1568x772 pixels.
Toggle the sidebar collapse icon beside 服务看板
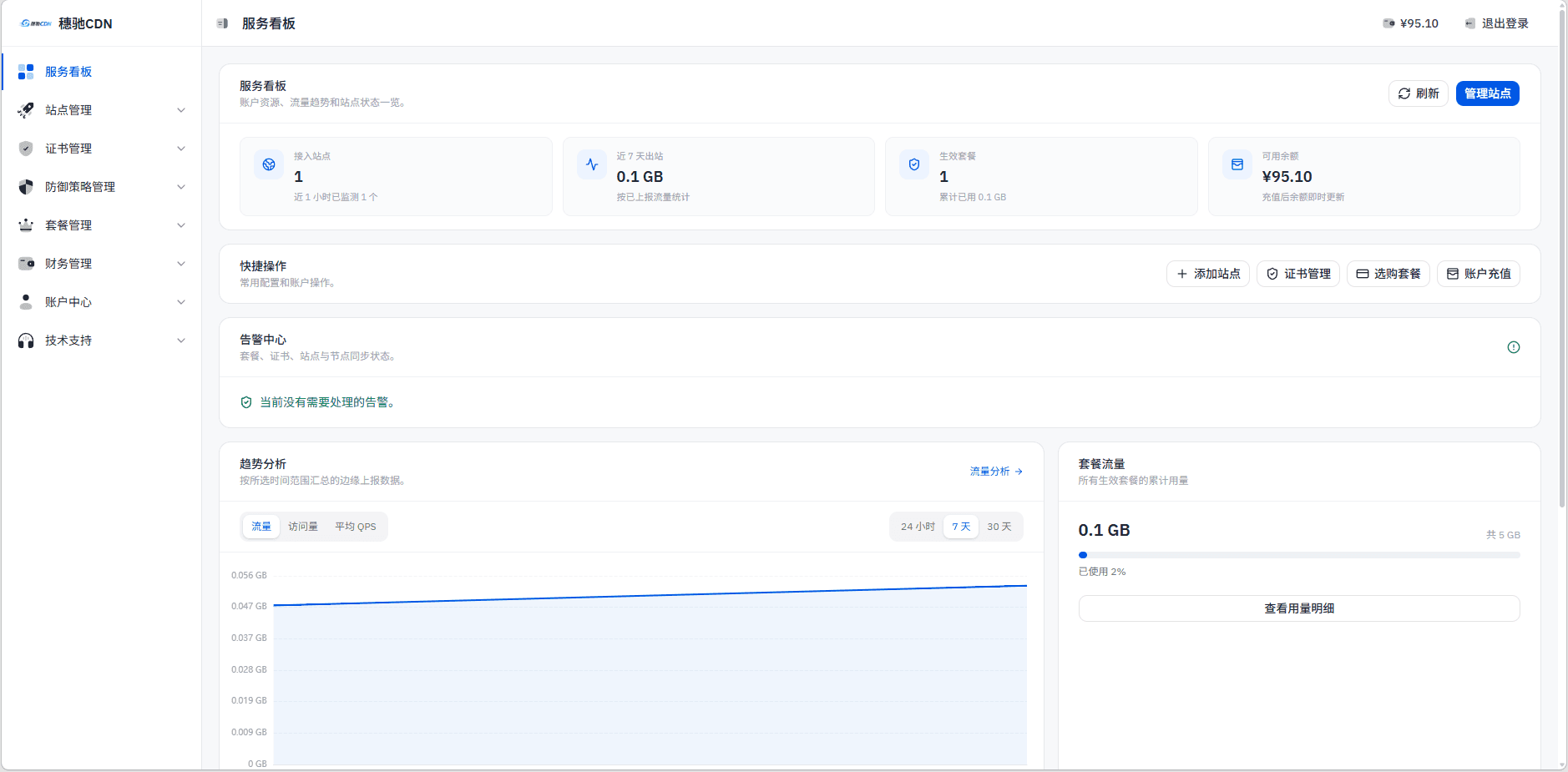(x=222, y=23)
